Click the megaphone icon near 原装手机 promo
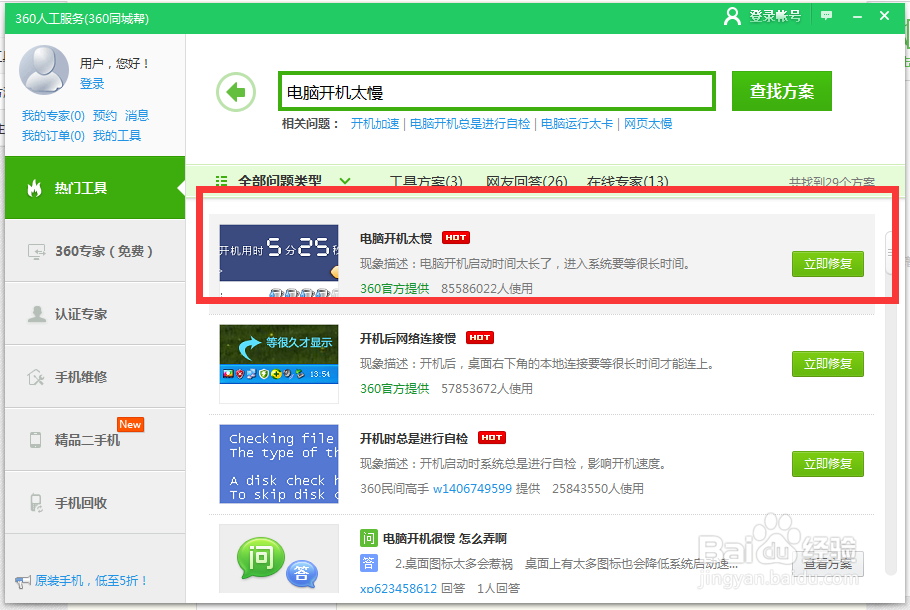 (23, 581)
